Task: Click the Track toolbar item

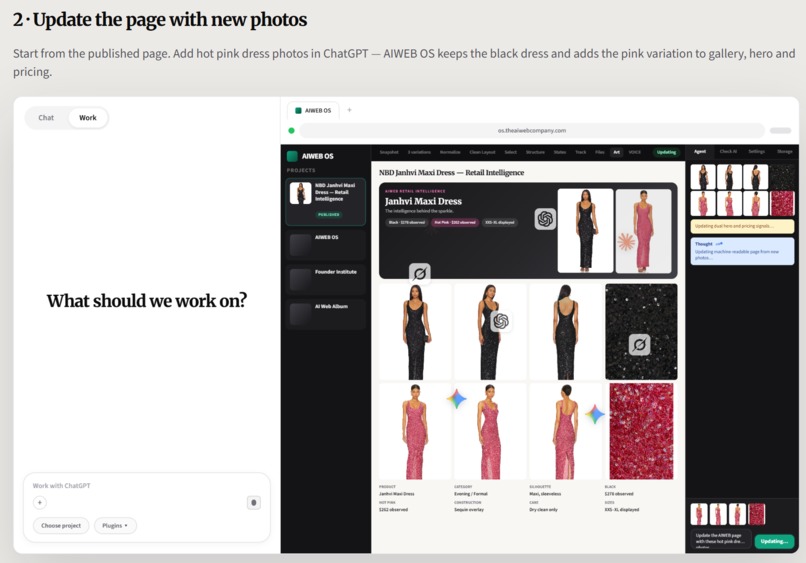Action: tap(580, 152)
